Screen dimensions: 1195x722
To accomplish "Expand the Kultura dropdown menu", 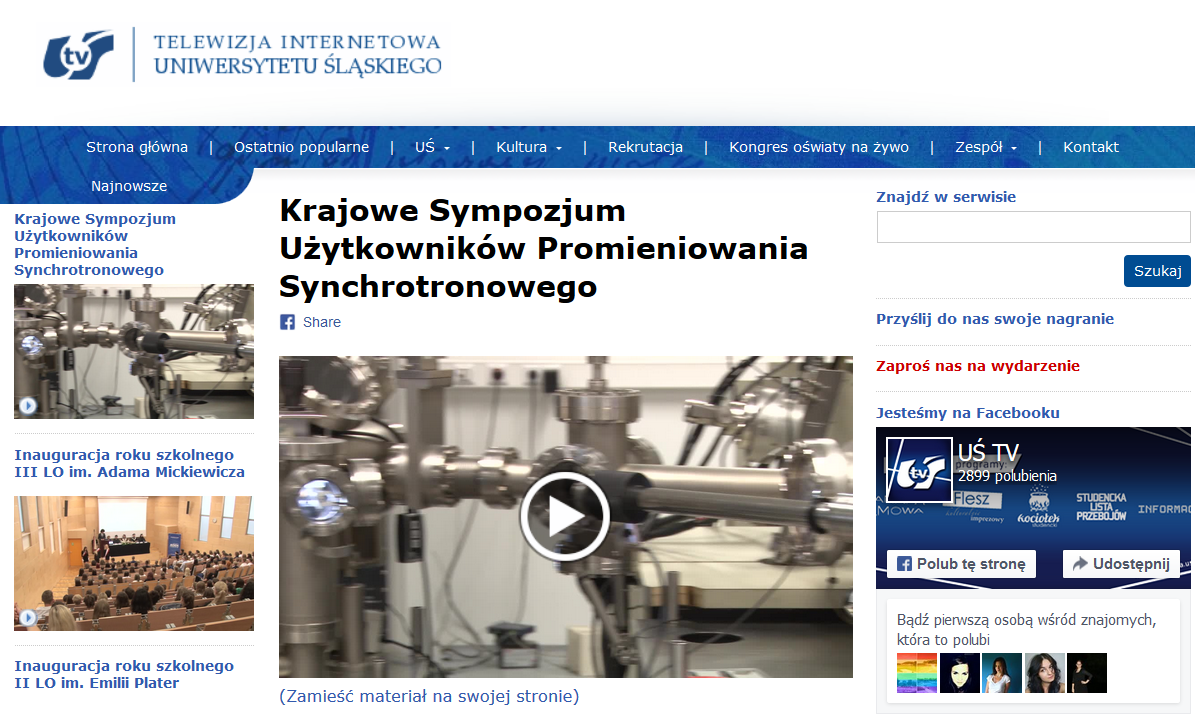I will pos(528,147).
